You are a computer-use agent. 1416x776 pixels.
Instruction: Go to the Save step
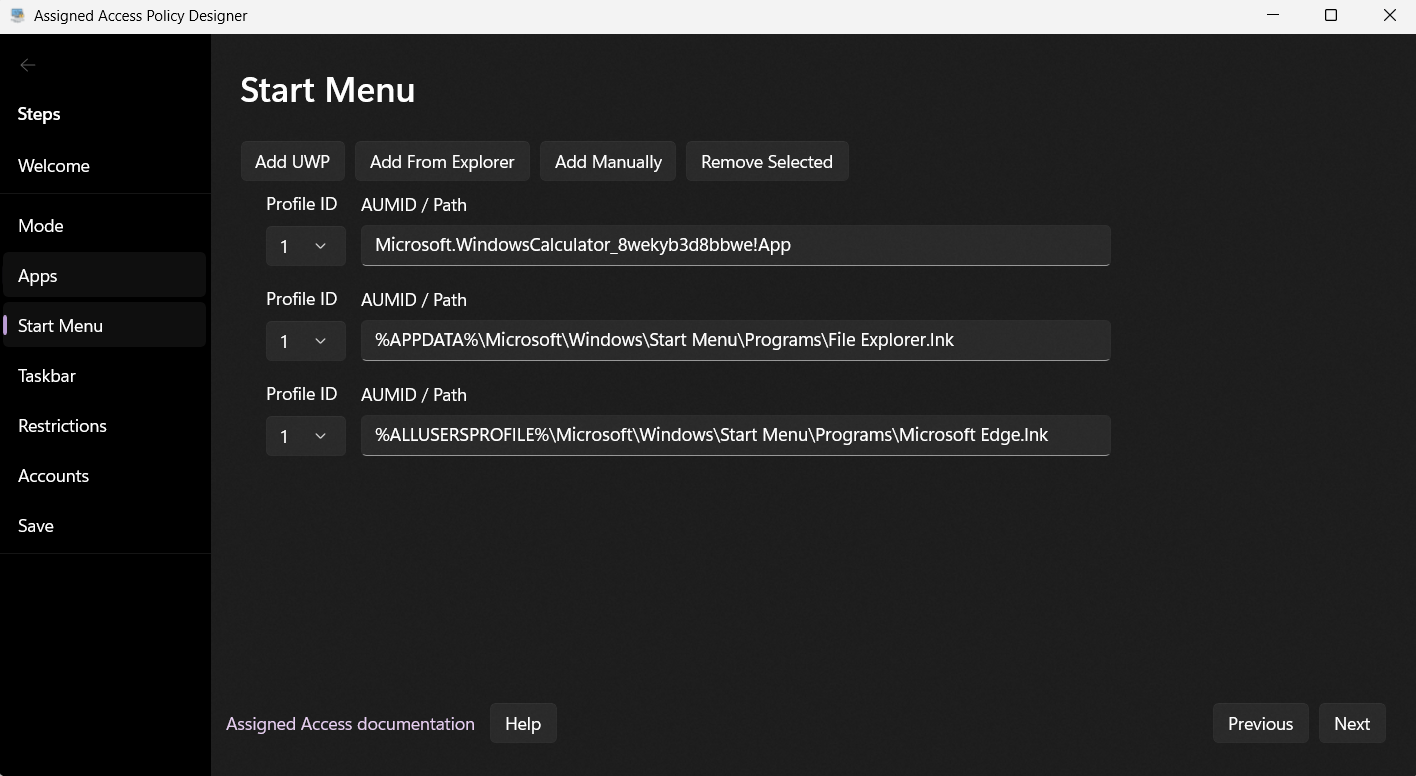35,525
